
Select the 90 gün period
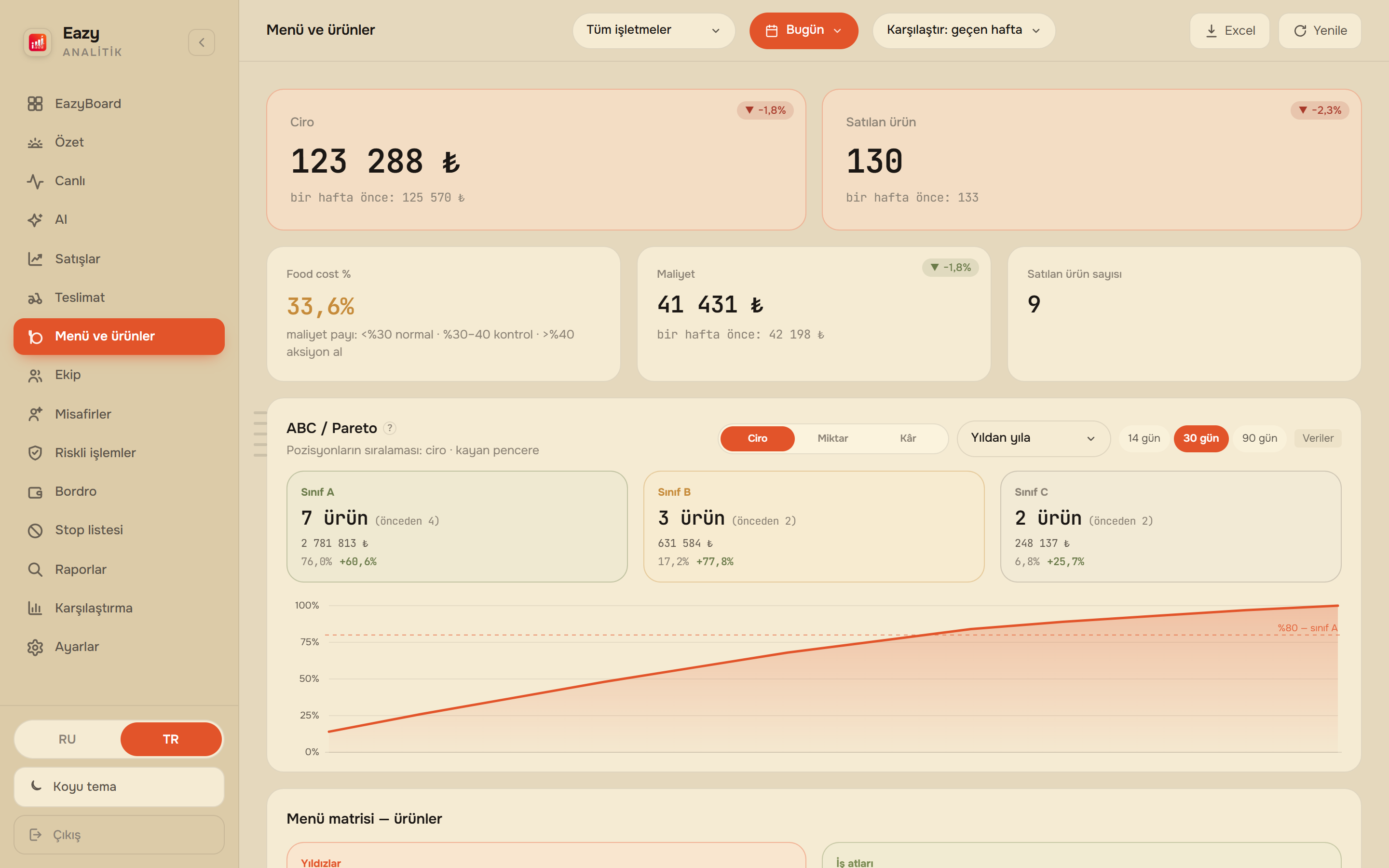(x=1259, y=439)
